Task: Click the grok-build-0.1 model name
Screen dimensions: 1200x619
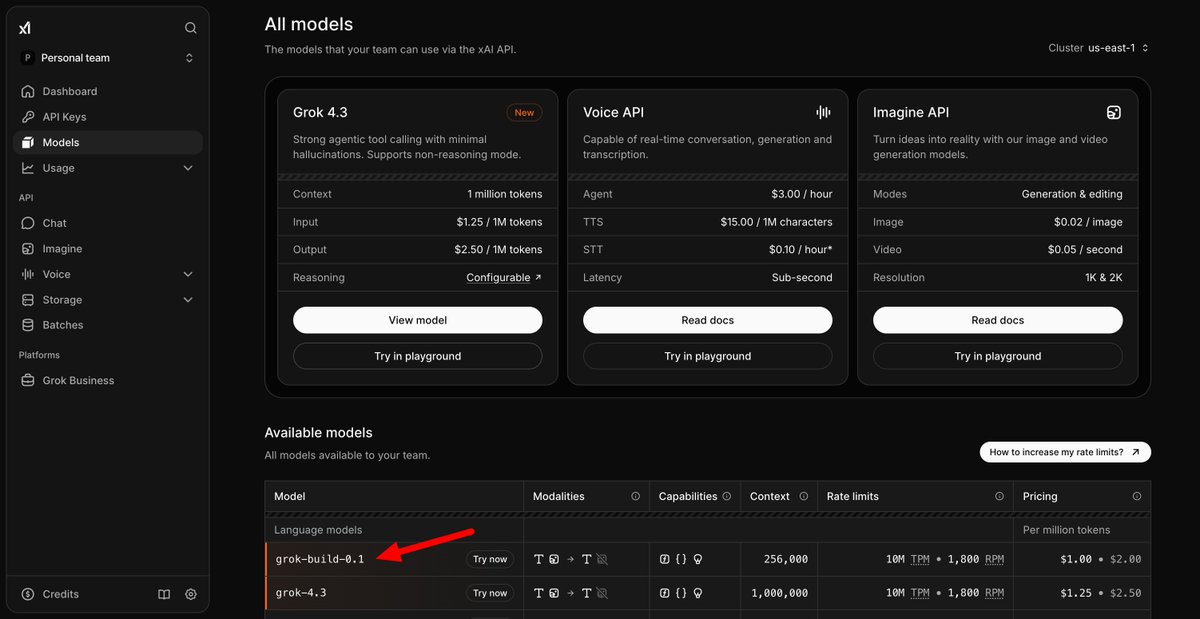Action: [x=320, y=559]
